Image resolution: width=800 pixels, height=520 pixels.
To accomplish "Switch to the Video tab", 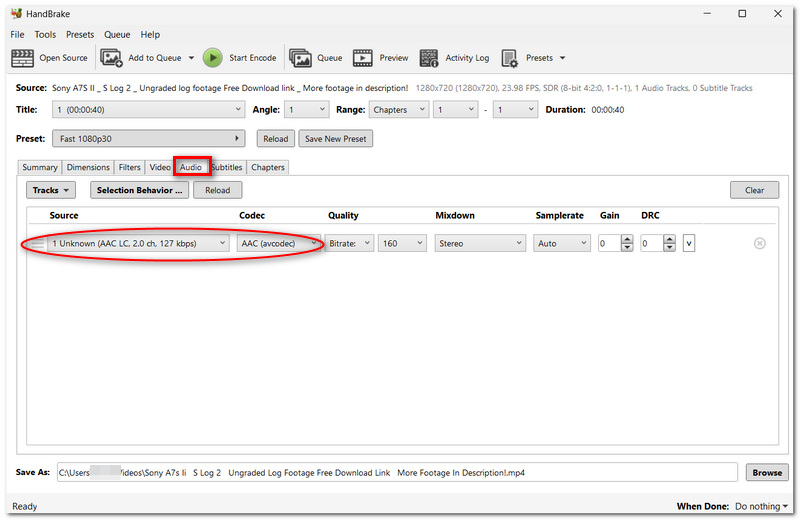I will [160, 167].
